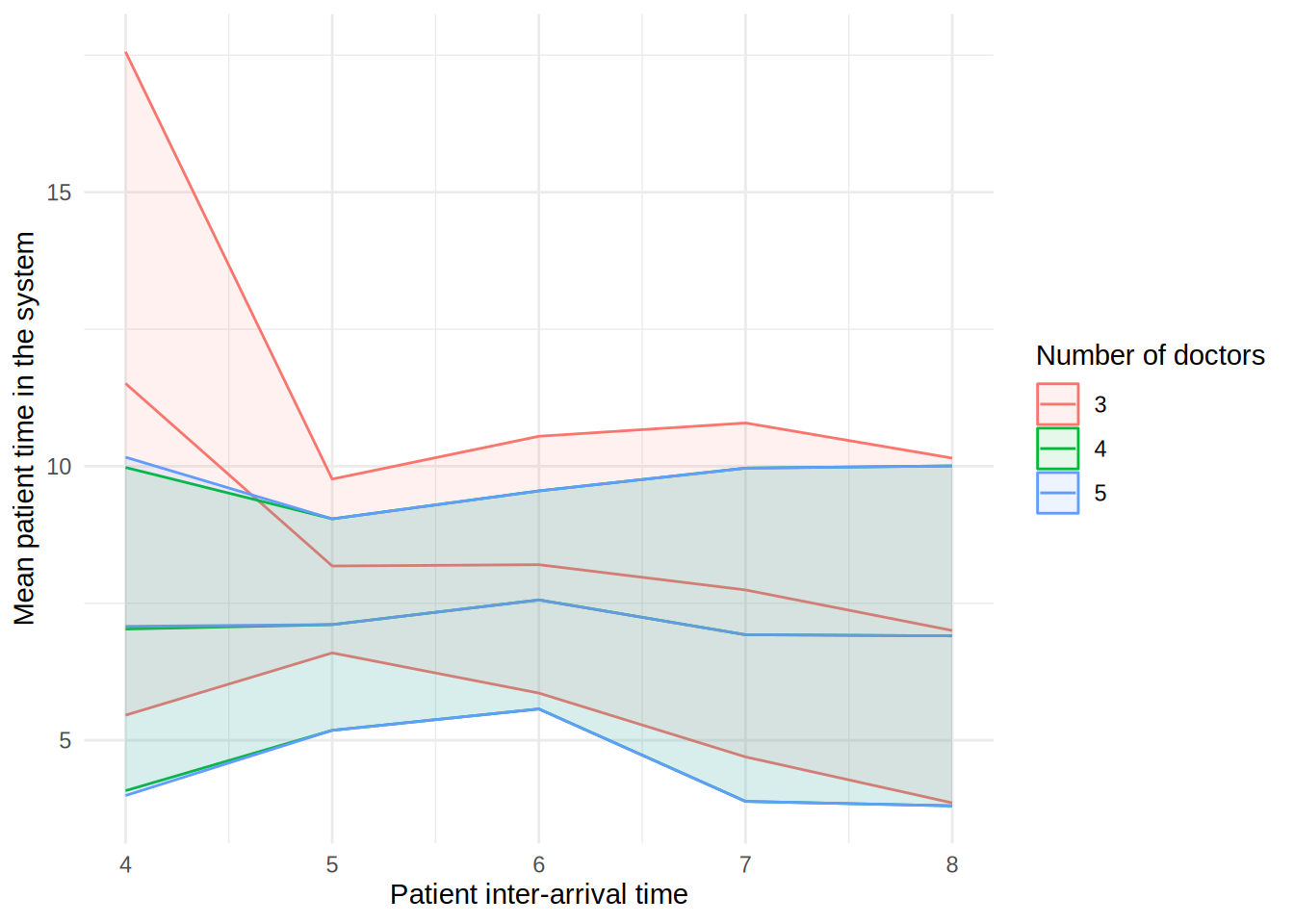Click the highest peak of the red line
Image resolution: width=1294 pixels, height=924 pixels.
pyautogui.click(x=126, y=52)
